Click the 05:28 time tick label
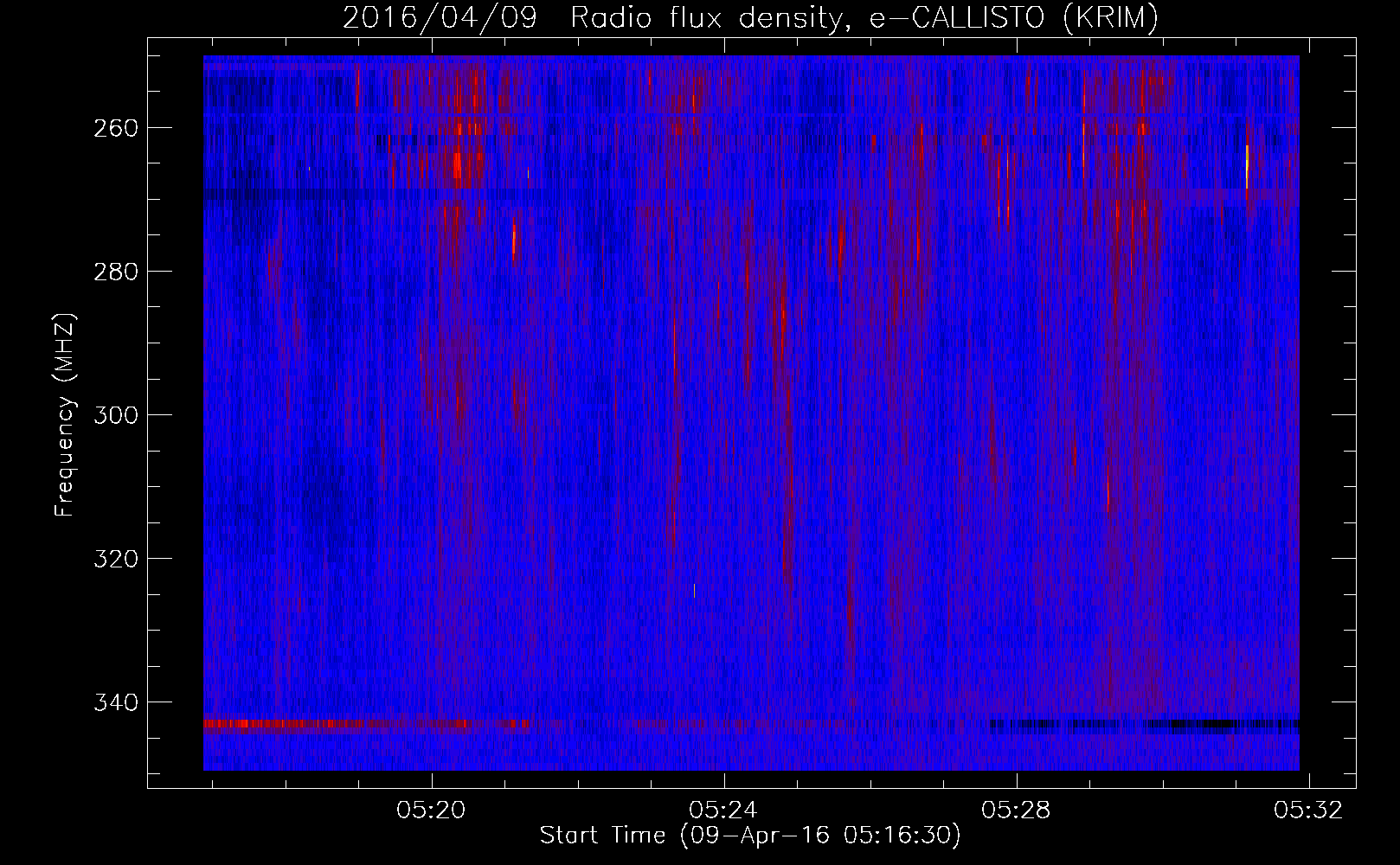Viewport: 1400px width, 865px height. pyautogui.click(x=1017, y=811)
